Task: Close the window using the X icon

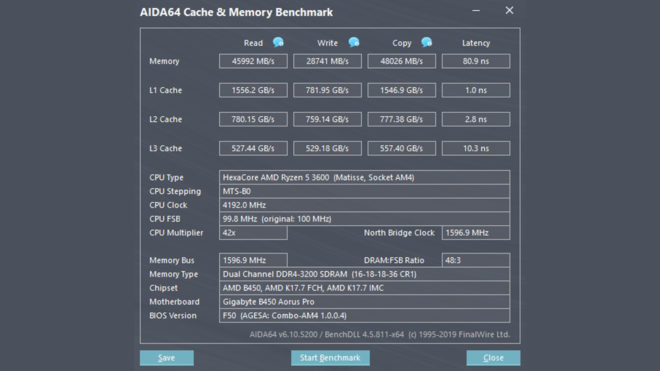Action: [509, 11]
